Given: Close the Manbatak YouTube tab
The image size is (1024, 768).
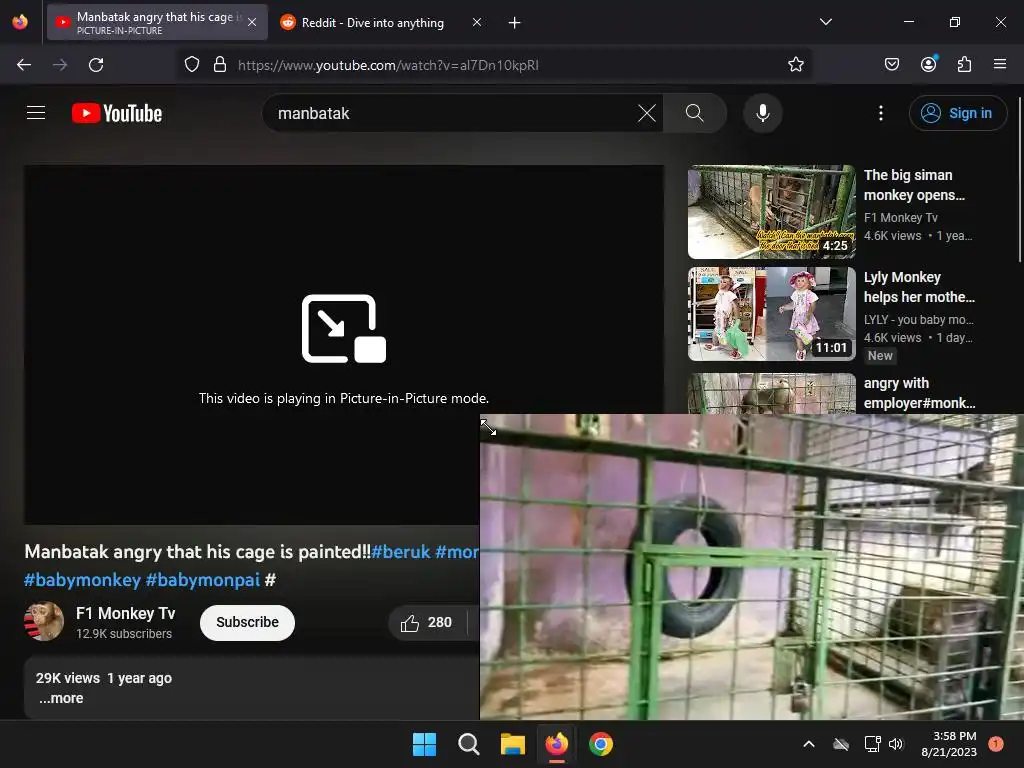Looking at the screenshot, I should click(x=252, y=22).
